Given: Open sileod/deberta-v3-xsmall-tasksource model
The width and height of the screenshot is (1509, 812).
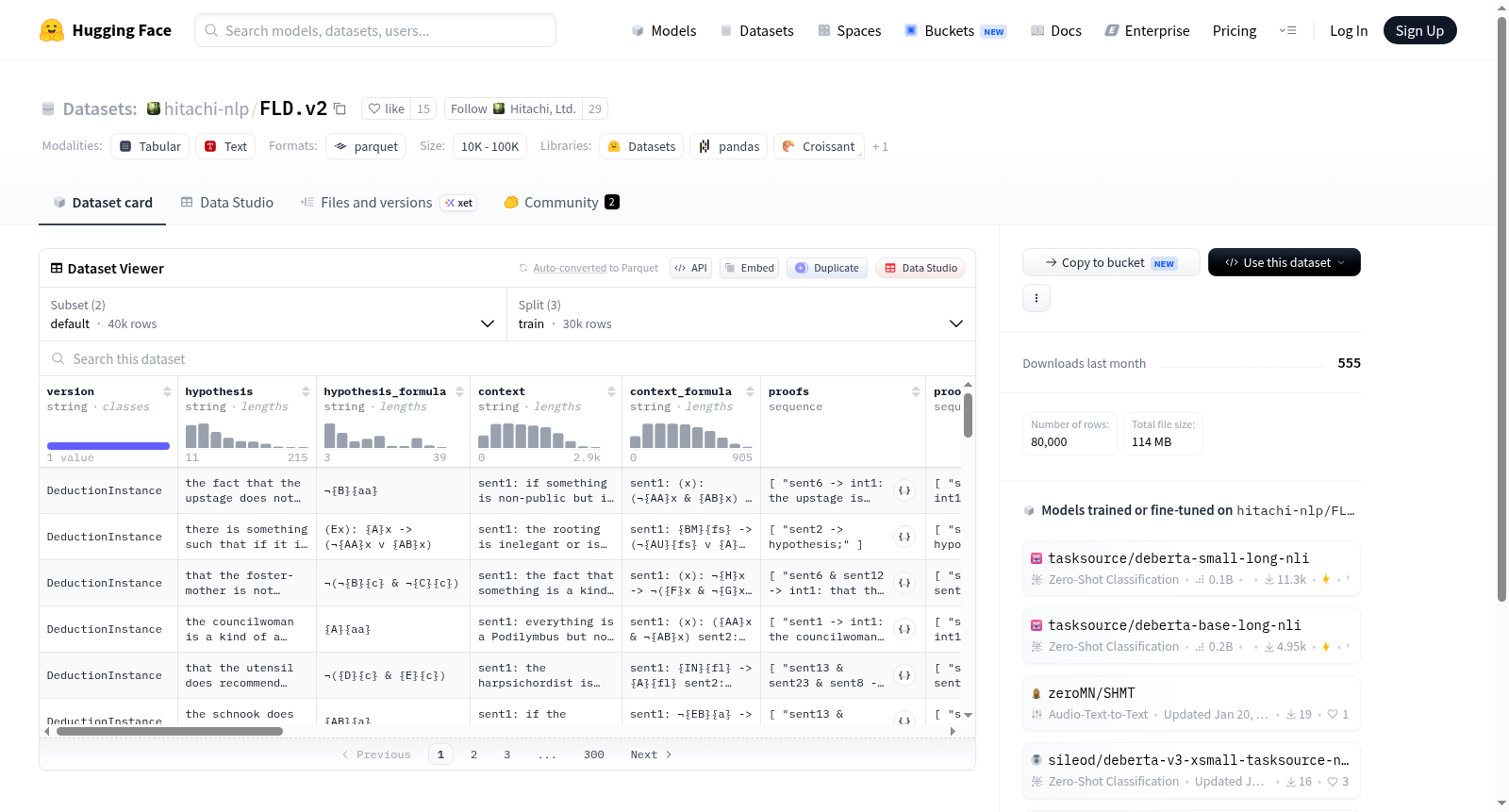Looking at the screenshot, I should pos(1191,770).
